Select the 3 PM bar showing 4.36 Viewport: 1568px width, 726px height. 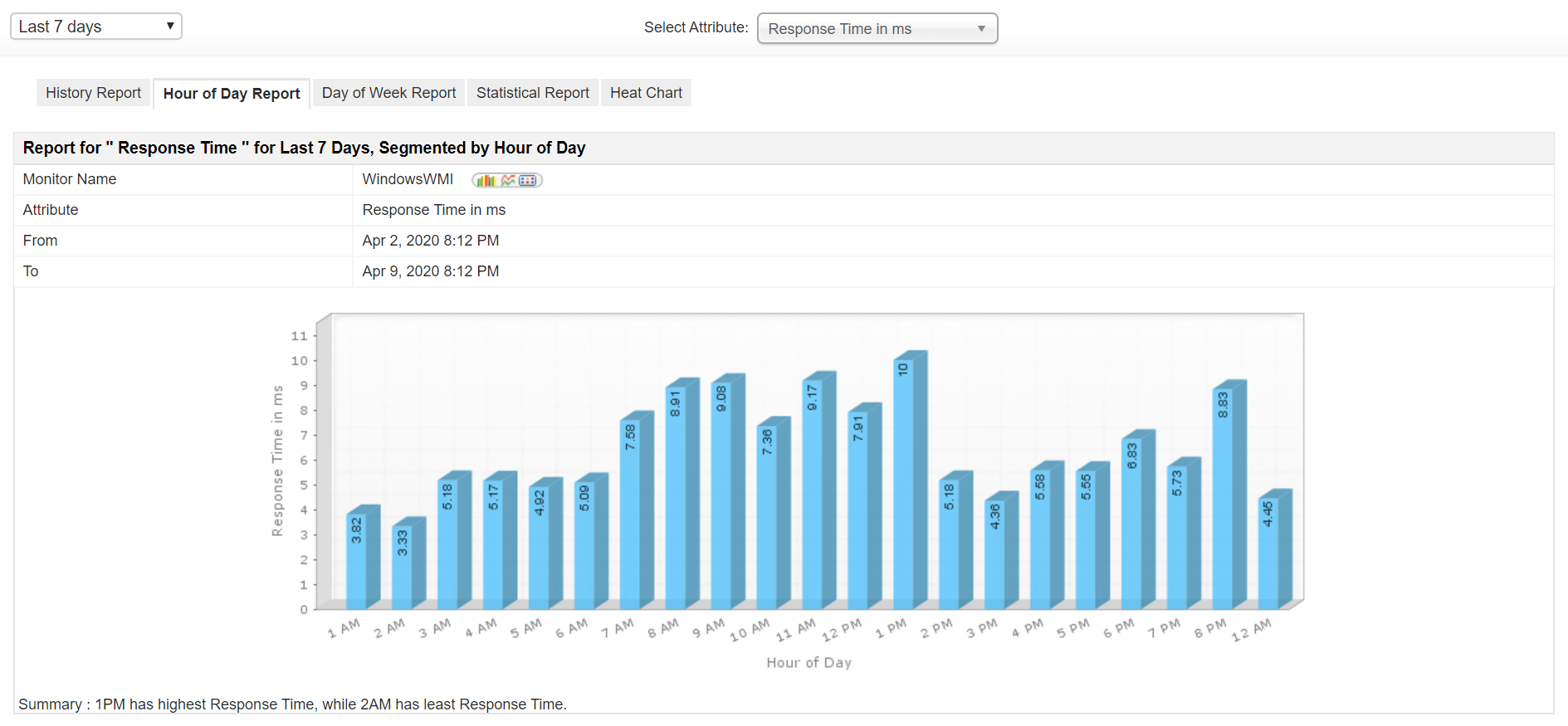tap(995, 554)
